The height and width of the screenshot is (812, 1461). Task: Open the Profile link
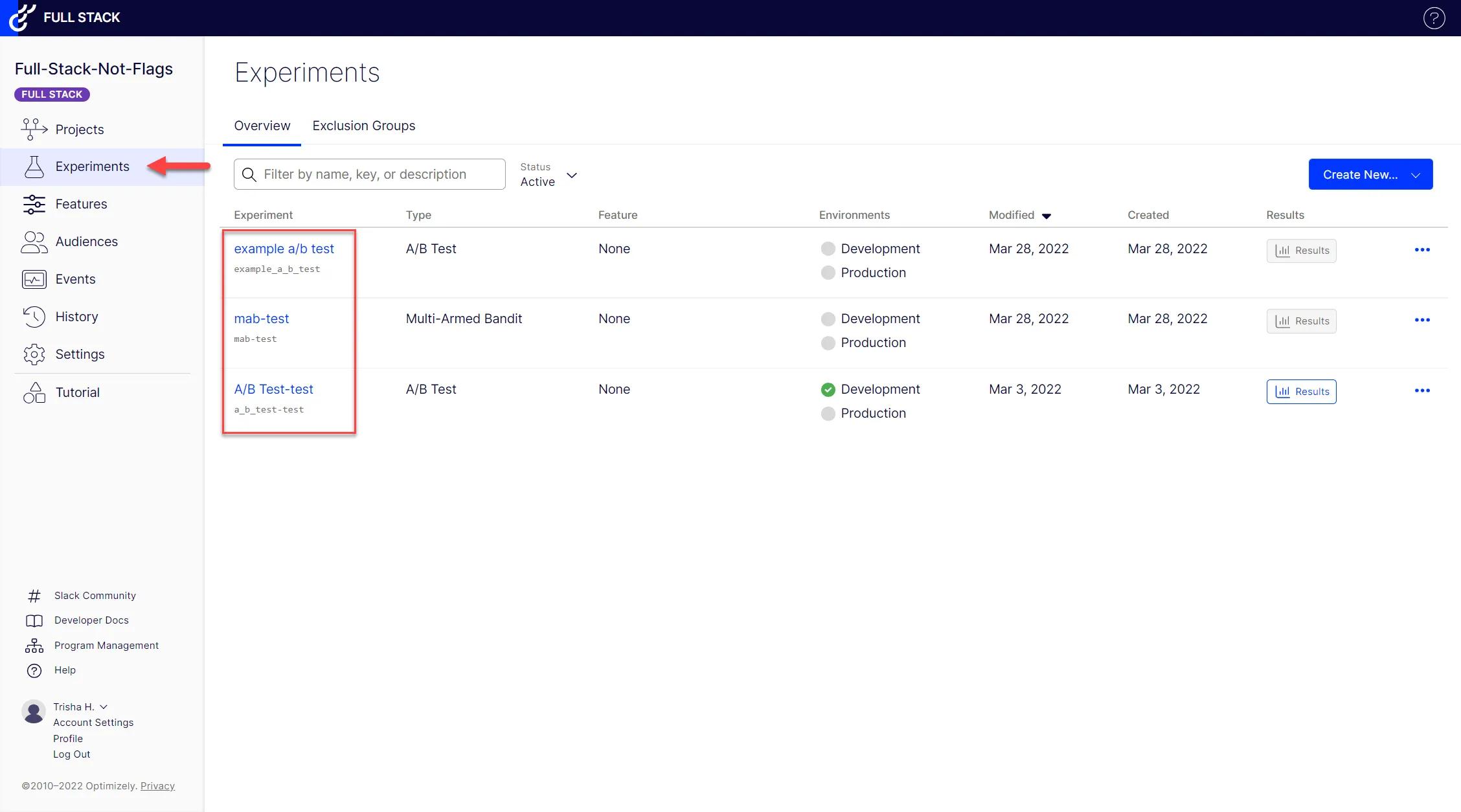(x=68, y=739)
